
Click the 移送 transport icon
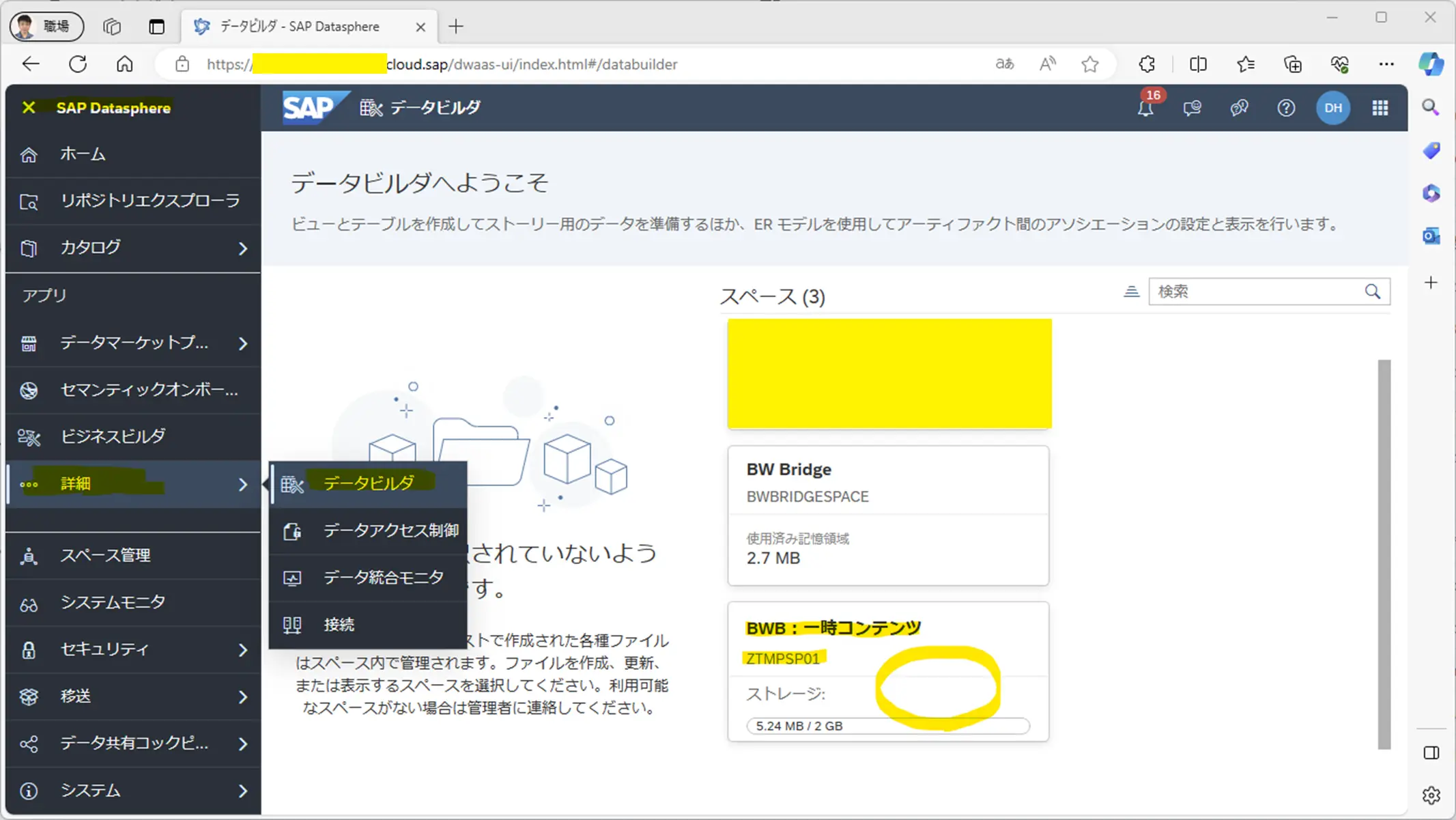click(29, 697)
